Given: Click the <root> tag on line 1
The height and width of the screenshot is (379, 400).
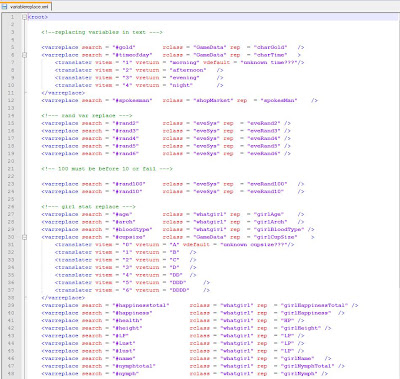Looking at the screenshot, I should click(x=38, y=17).
